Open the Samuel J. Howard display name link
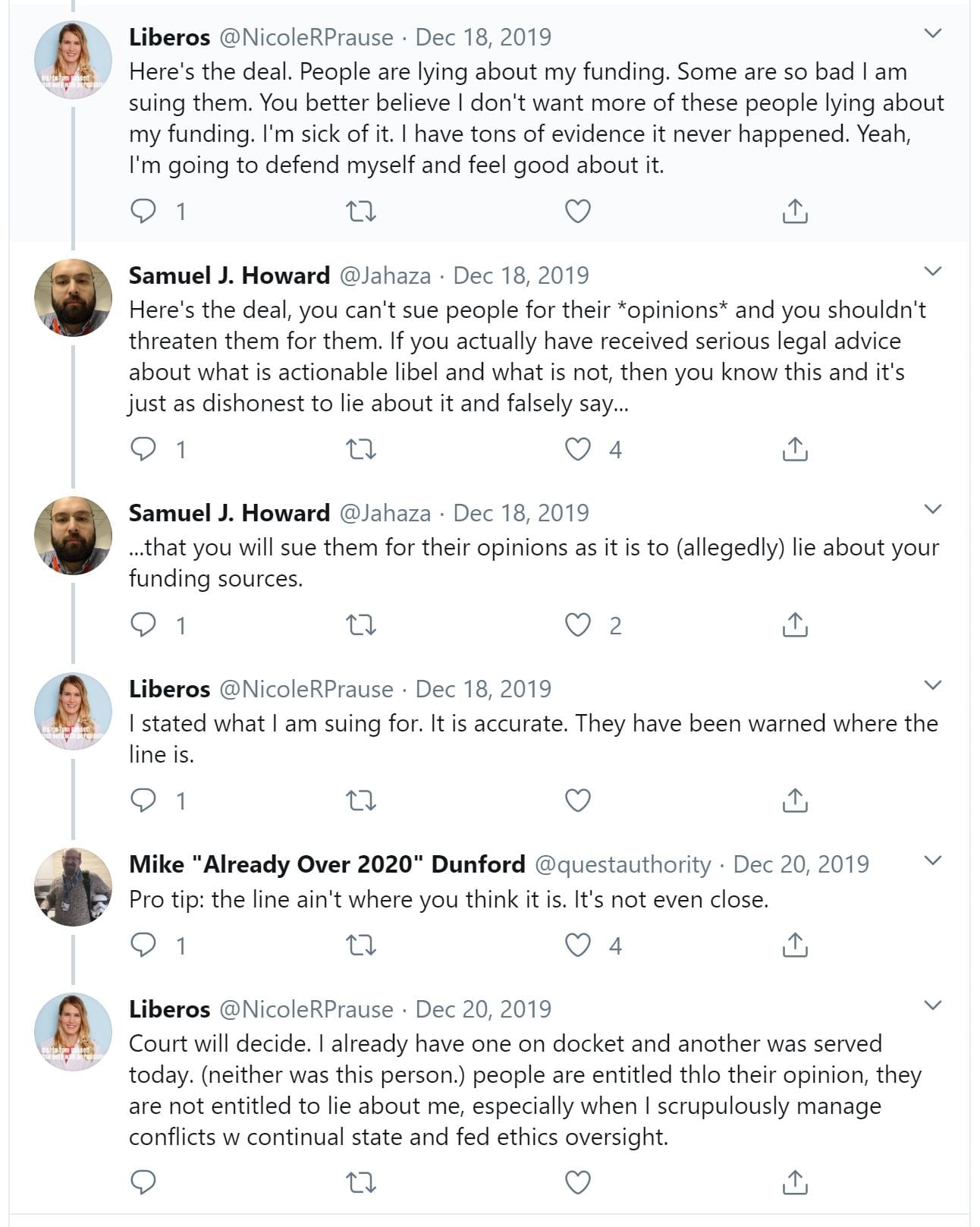This screenshot has width=980, height=1227. (229, 275)
